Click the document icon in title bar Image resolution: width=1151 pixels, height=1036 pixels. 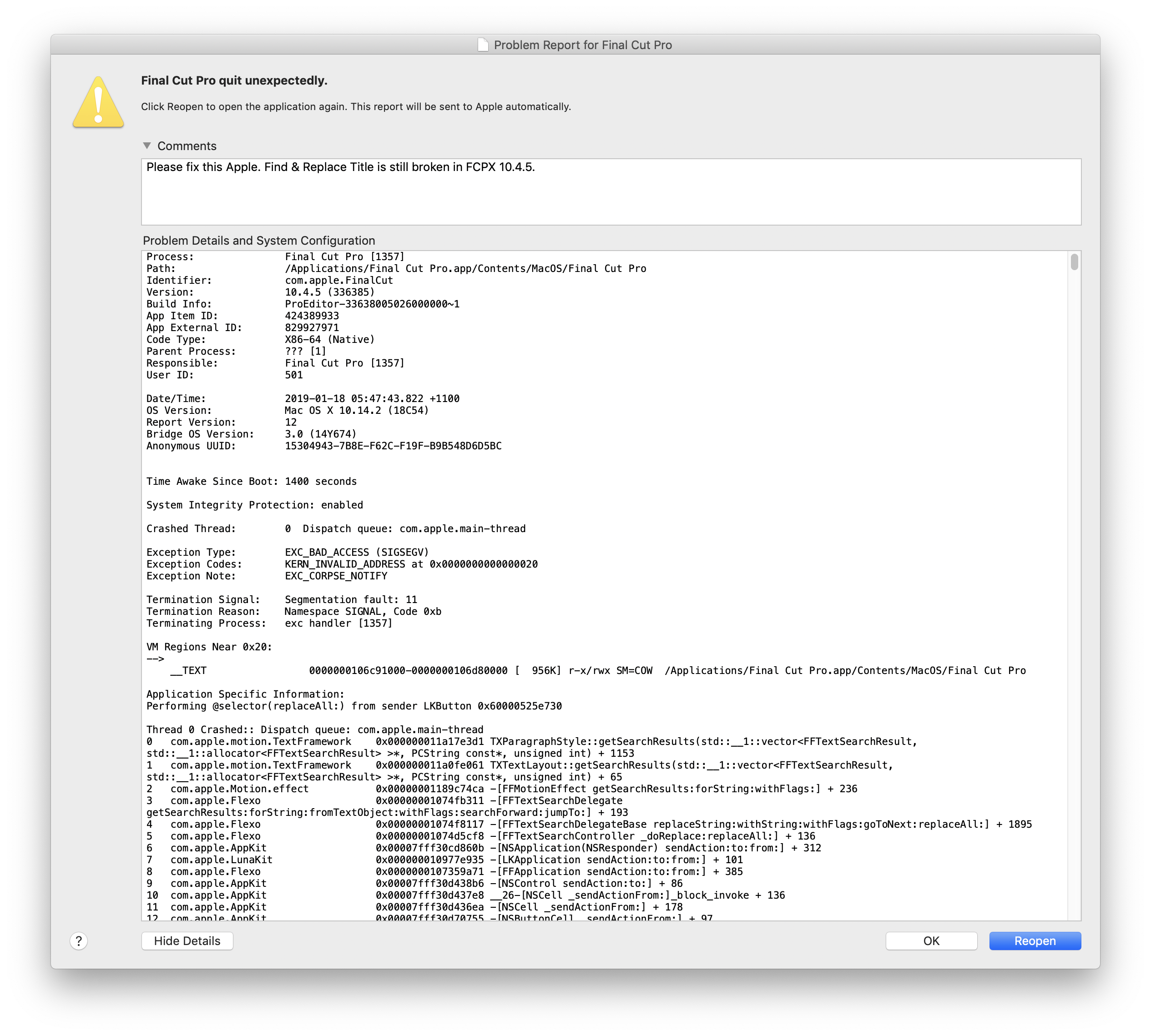(483, 45)
